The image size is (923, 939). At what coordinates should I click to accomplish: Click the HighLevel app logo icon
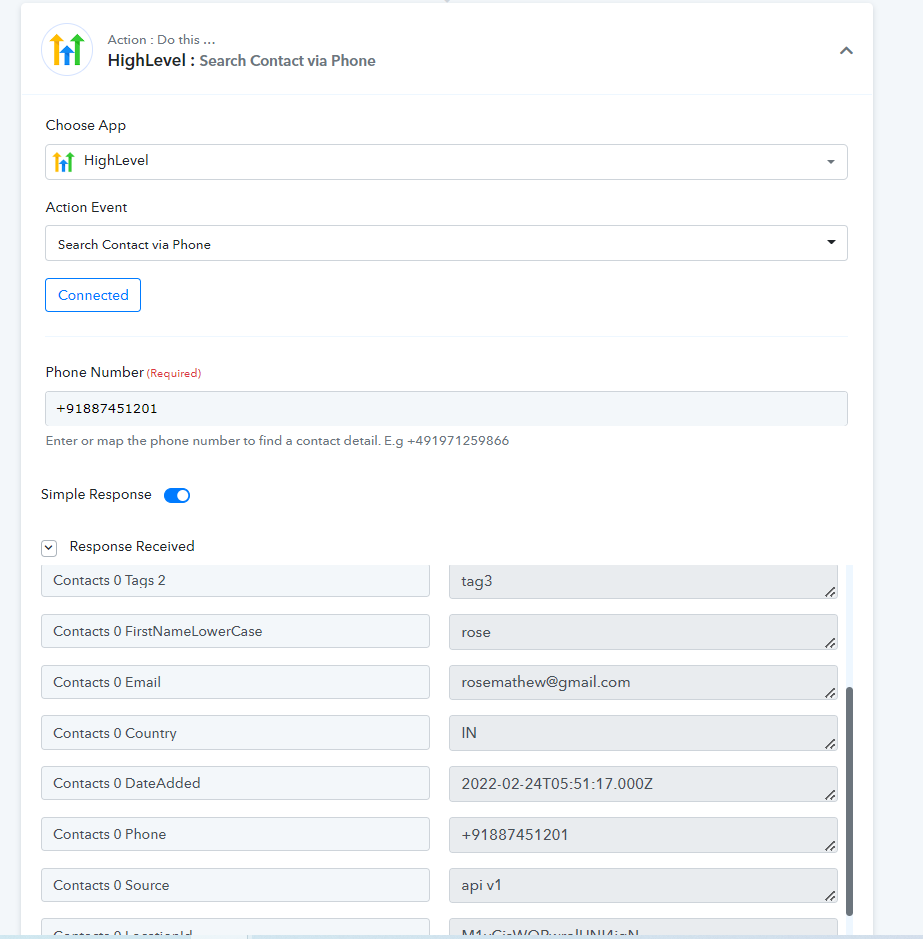pos(67,50)
